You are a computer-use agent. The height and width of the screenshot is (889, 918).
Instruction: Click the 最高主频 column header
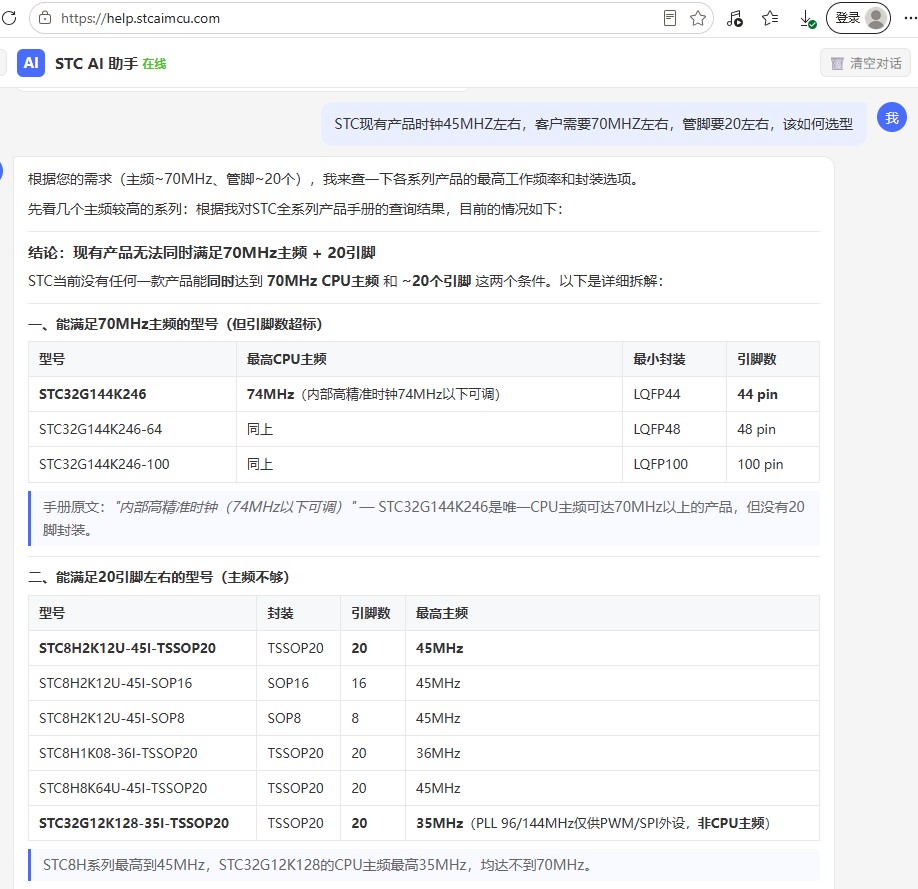point(612,613)
